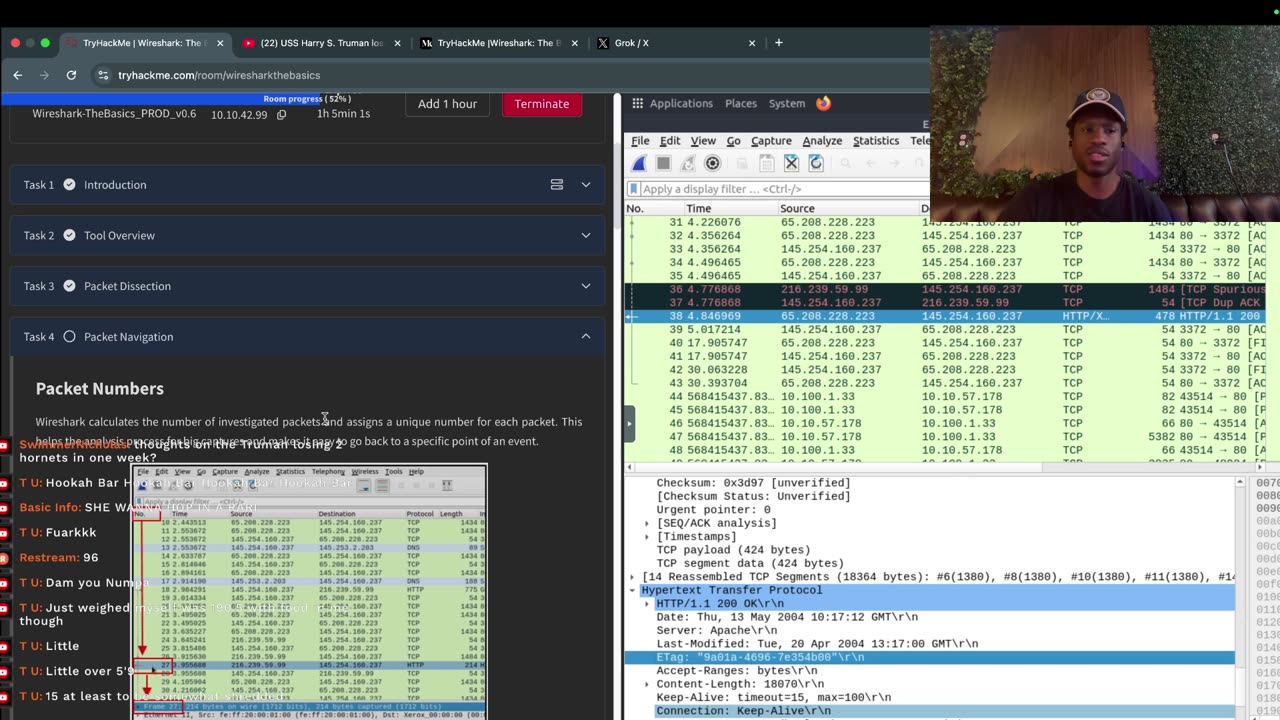Open the Find a packet magnifier icon

845,163
